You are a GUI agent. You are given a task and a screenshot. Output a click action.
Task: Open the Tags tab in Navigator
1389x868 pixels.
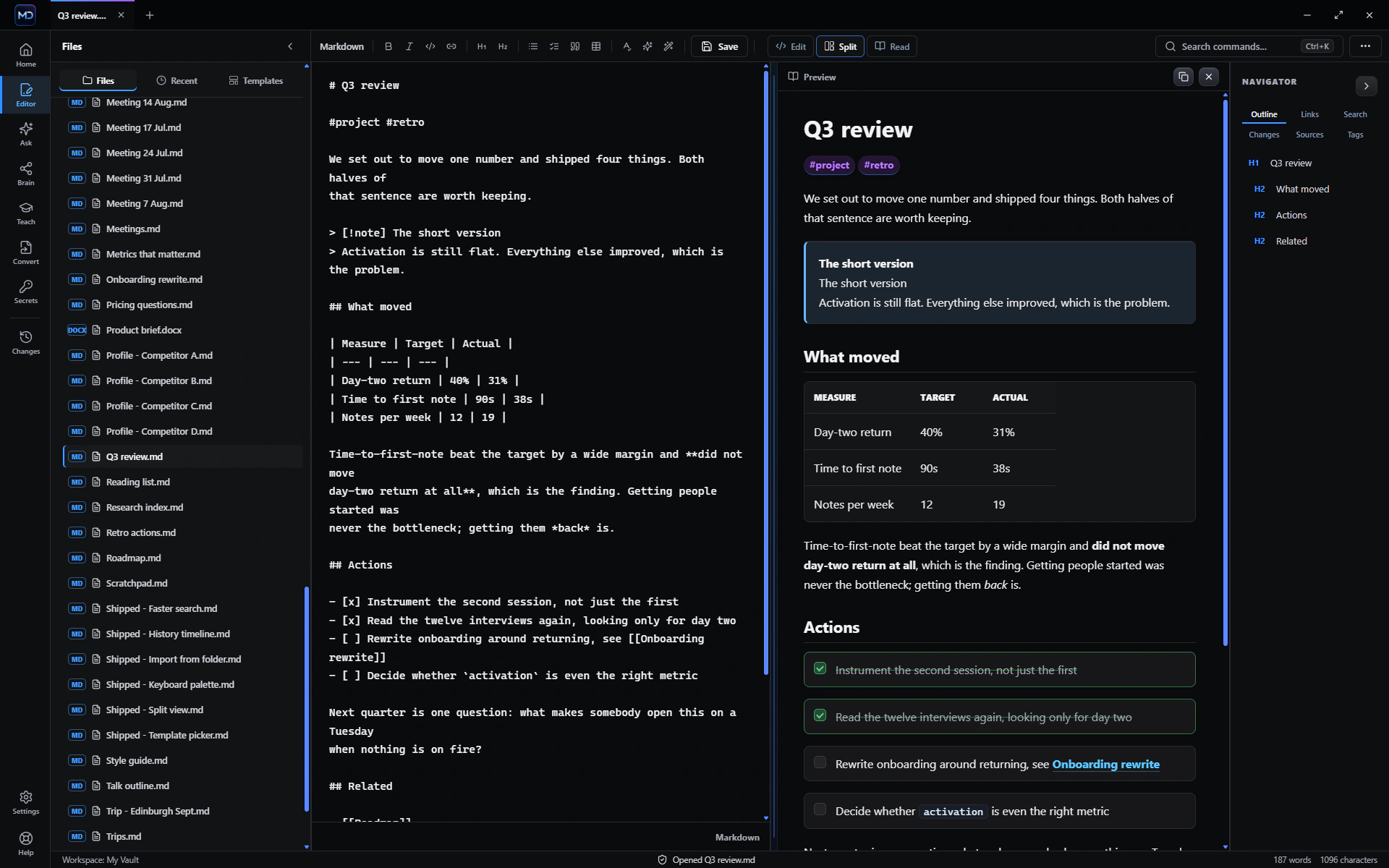point(1355,135)
